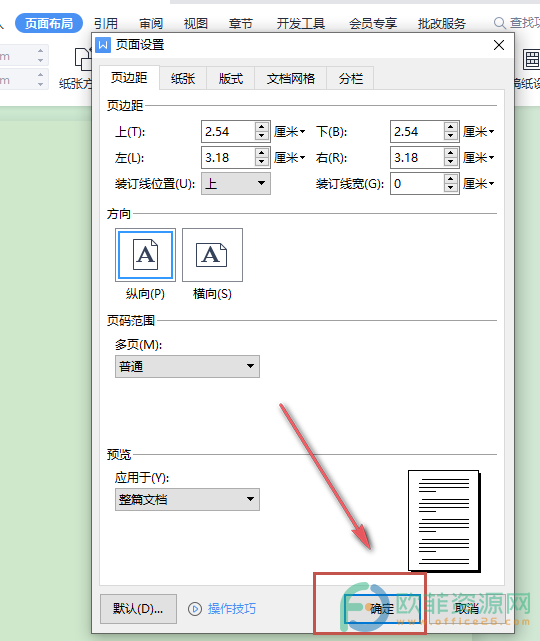Open unit dropdown 厘米 for left margin
This screenshot has width=540, height=641.
click(x=289, y=158)
